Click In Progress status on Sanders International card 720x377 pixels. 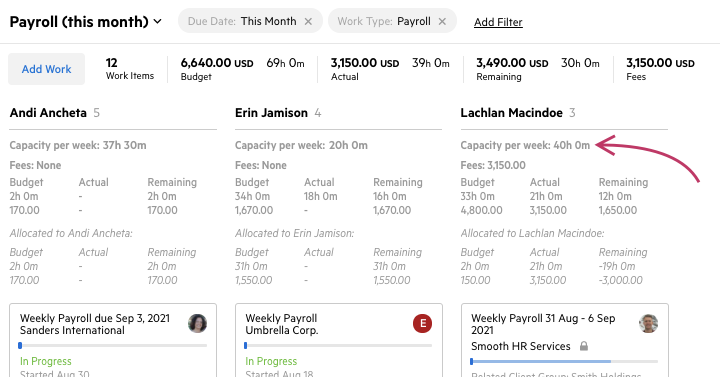pyautogui.click(x=45, y=361)
